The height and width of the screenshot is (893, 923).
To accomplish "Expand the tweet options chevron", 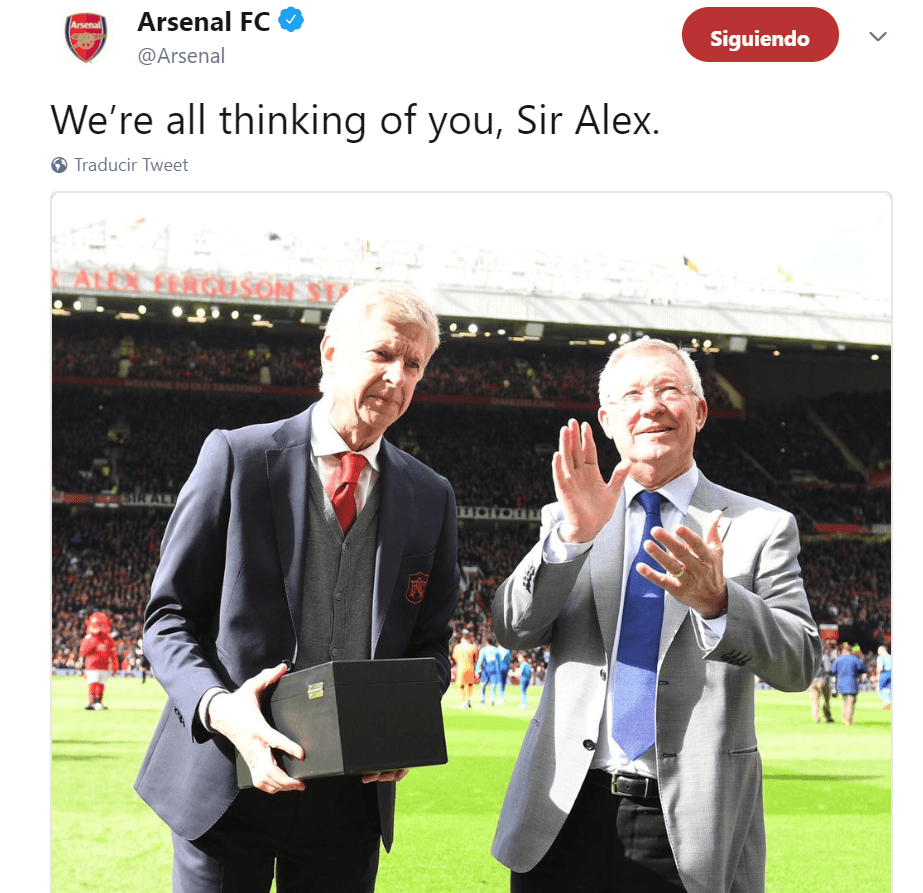I will point(878,36).
